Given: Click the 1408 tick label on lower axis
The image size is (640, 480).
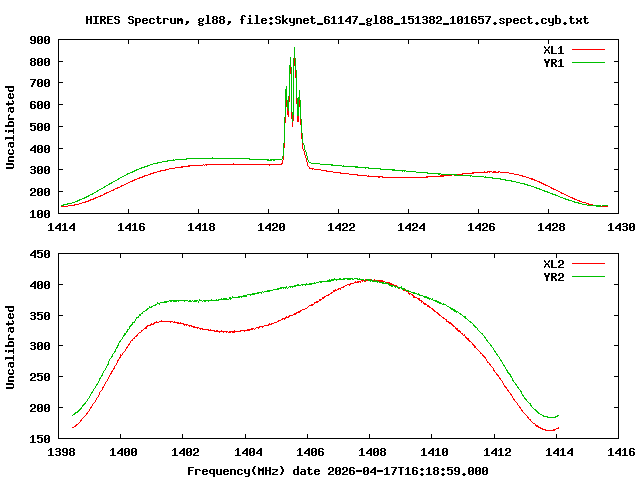Looking at the screenshot, I should tap(372, 452).
